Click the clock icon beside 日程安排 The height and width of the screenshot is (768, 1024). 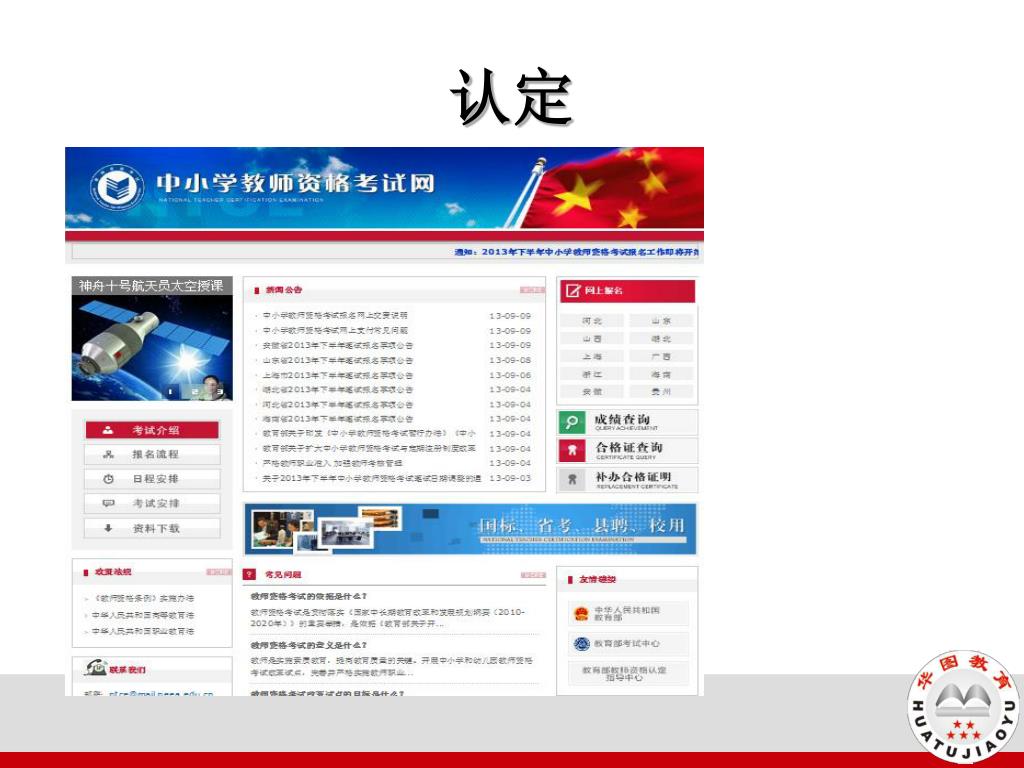[x=108, y=479]
